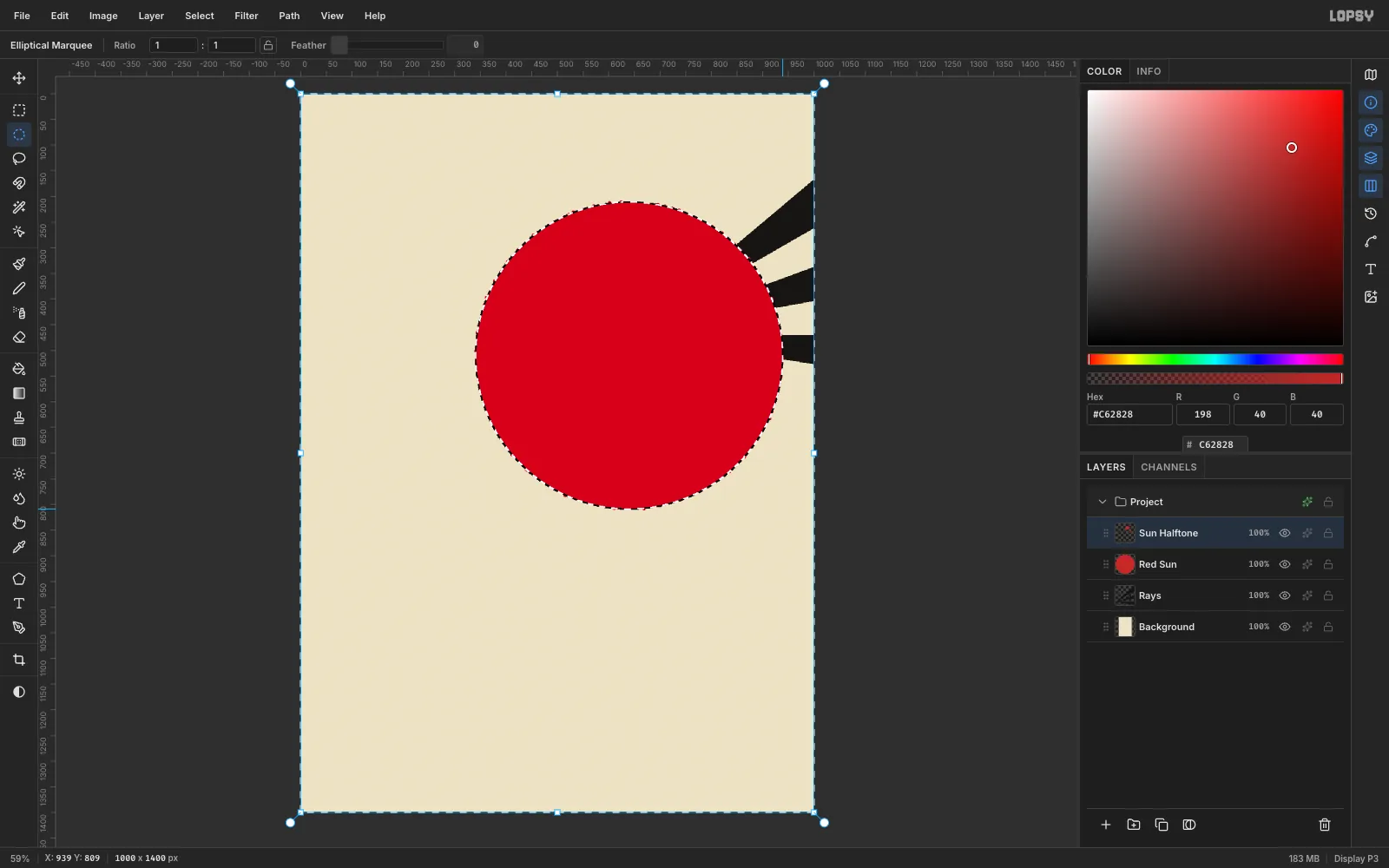1389x868 pixels.
Task: Add a new layer with plus icon
Action: [x=1106, y=825]
